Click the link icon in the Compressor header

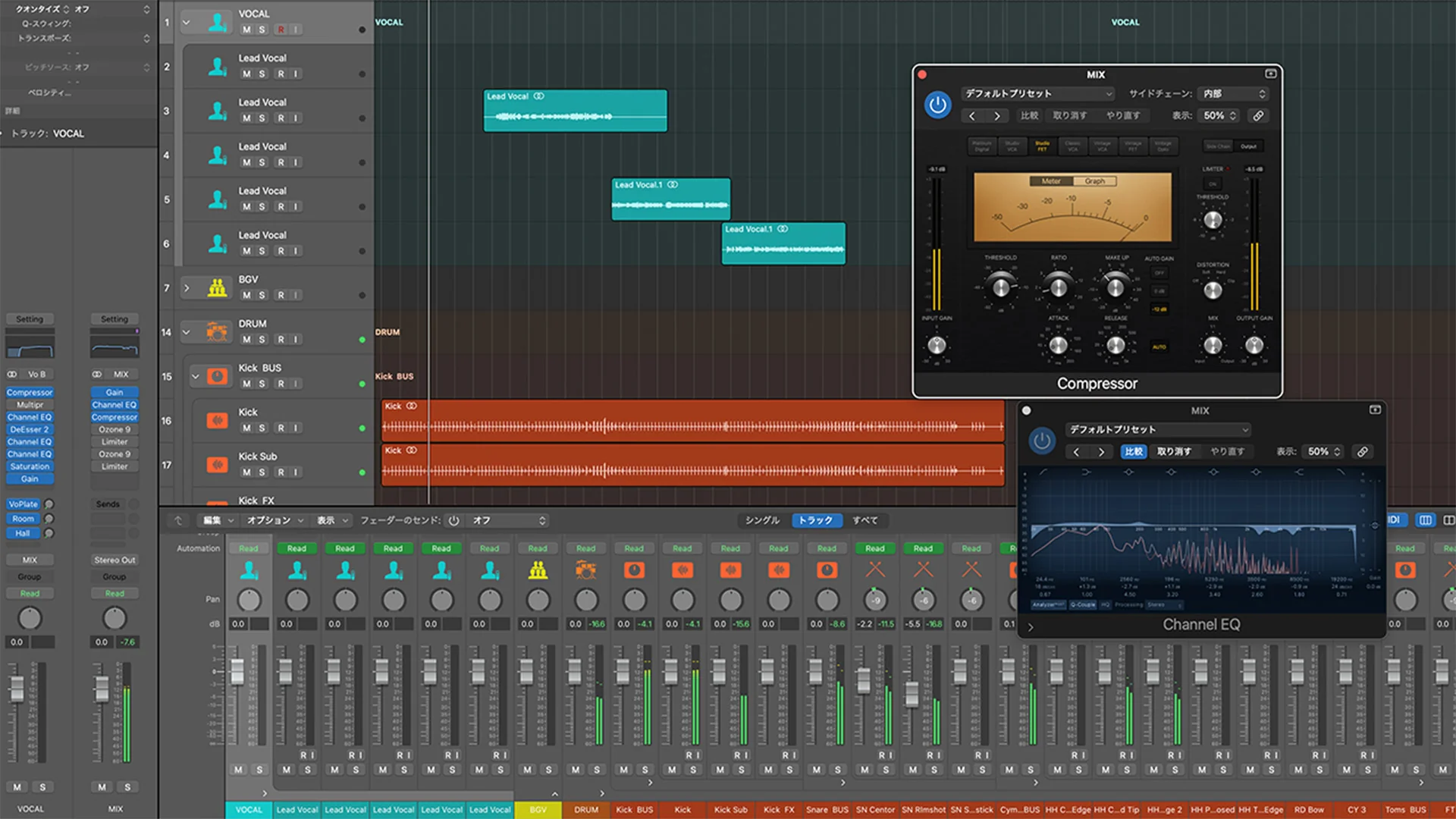pyautogui.click(x=1257, y=115)
